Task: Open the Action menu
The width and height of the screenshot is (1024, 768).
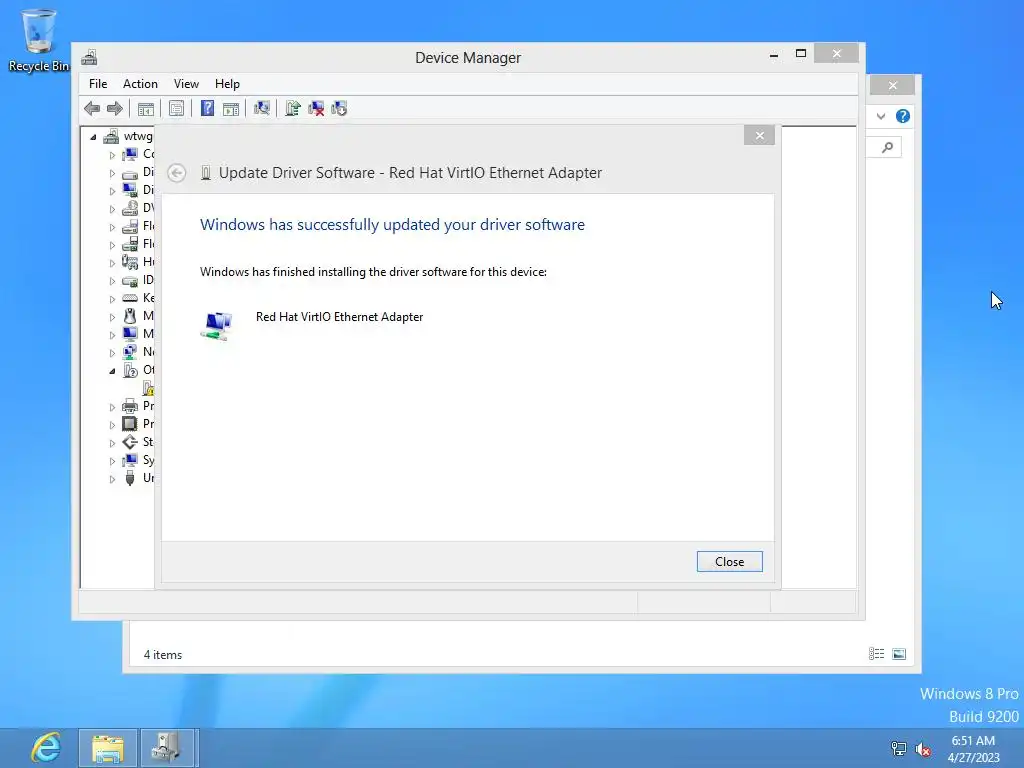Action: (x=140, y=84)
